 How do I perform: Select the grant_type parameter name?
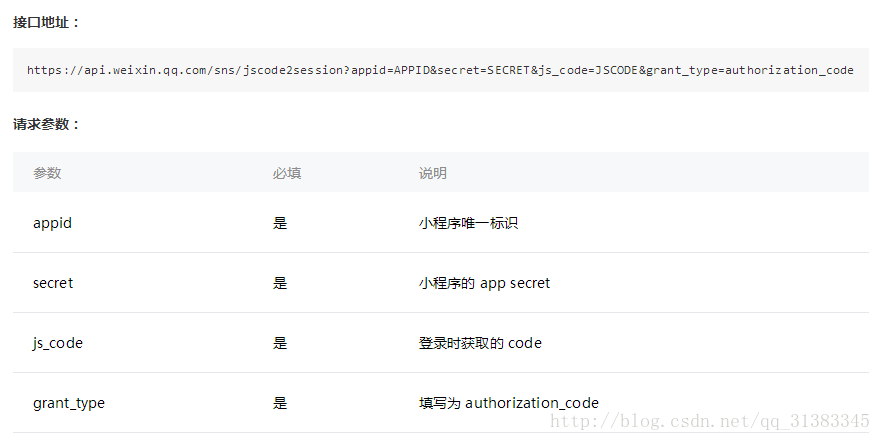[69, 403]
